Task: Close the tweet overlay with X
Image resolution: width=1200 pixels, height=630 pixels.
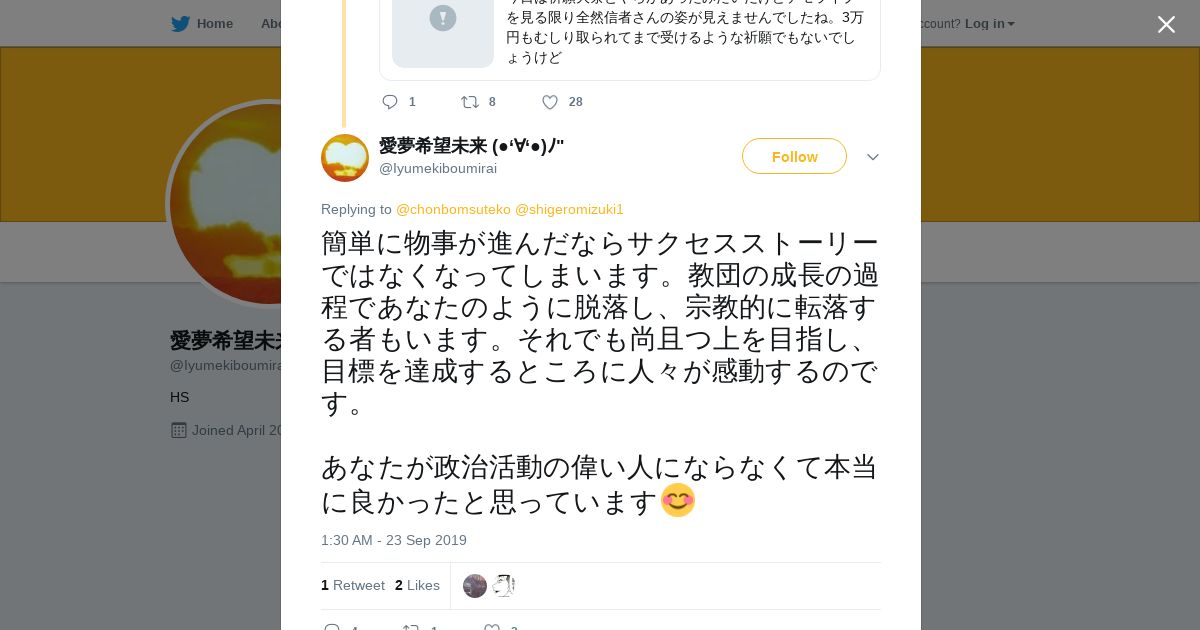Action: click(1166, 24)
